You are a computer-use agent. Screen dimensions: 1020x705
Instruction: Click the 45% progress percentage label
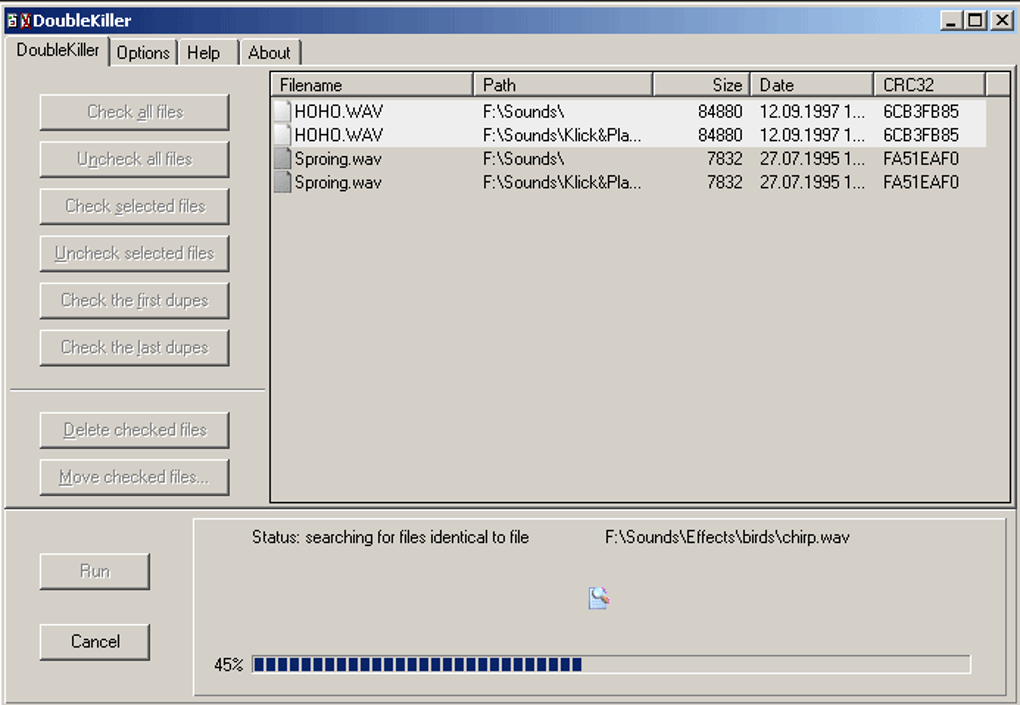228,665
